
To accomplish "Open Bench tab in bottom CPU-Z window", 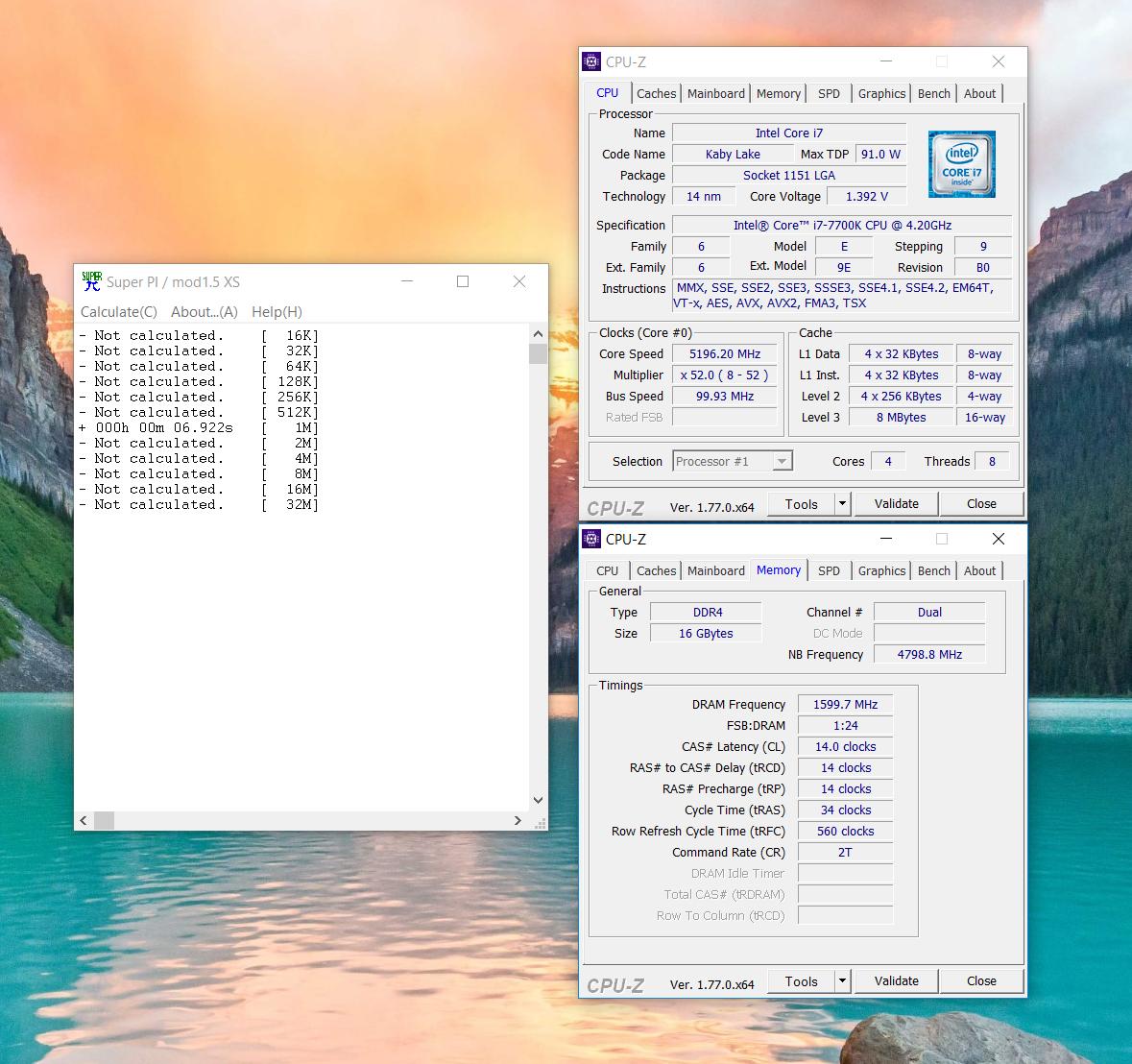I will pos(933,570).
